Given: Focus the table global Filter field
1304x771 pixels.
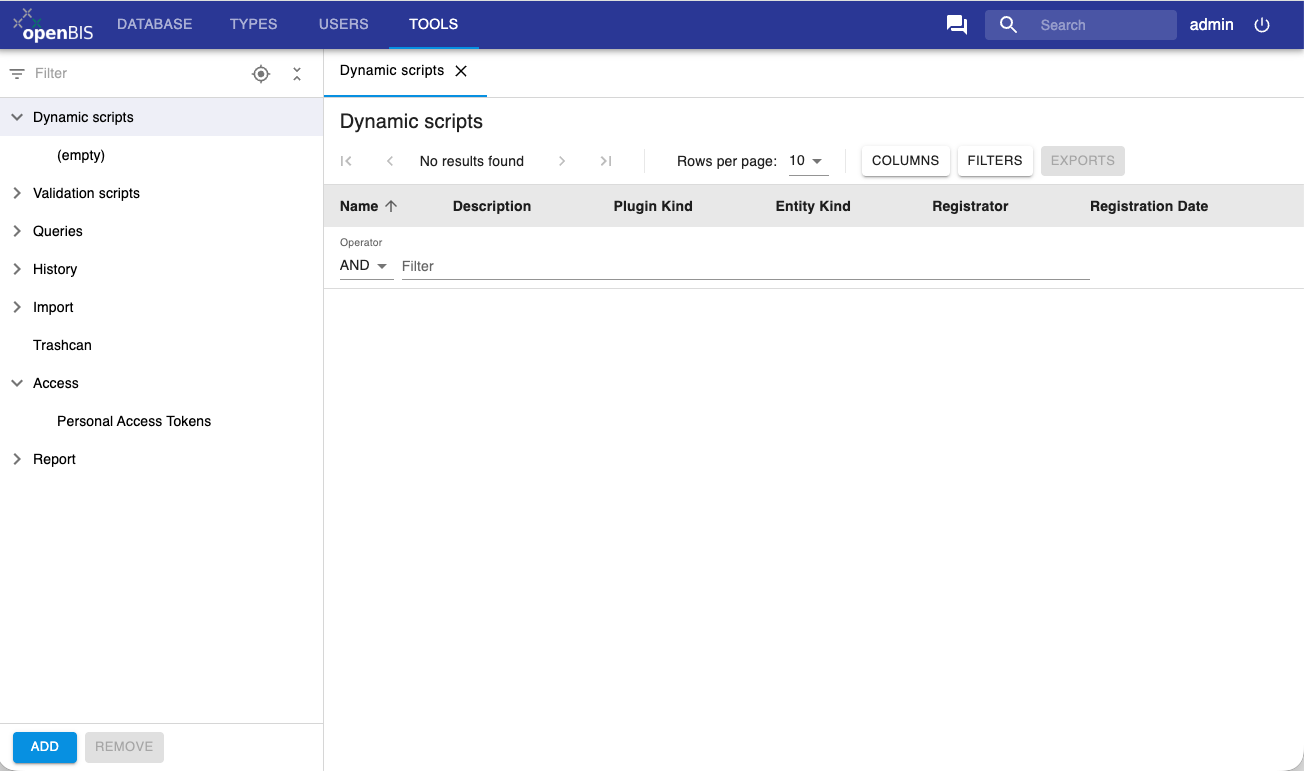Looking at the screenshot, I should [745, 266].
